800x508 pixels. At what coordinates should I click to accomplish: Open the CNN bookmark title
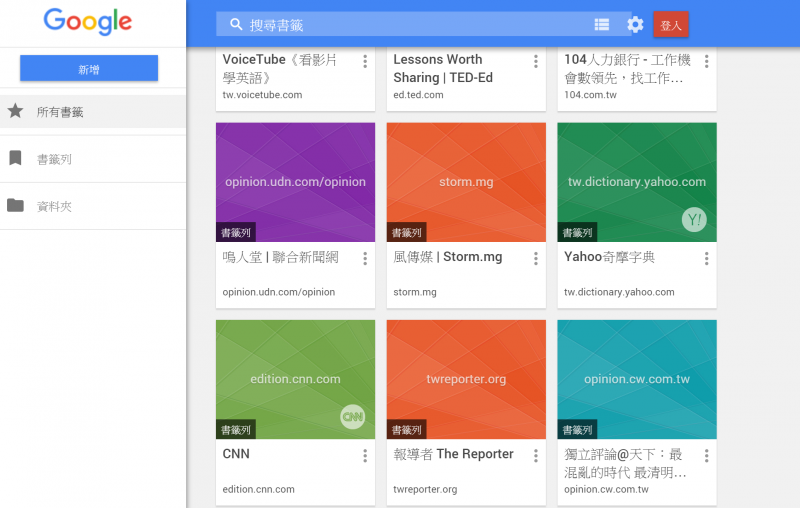point(236,454)
